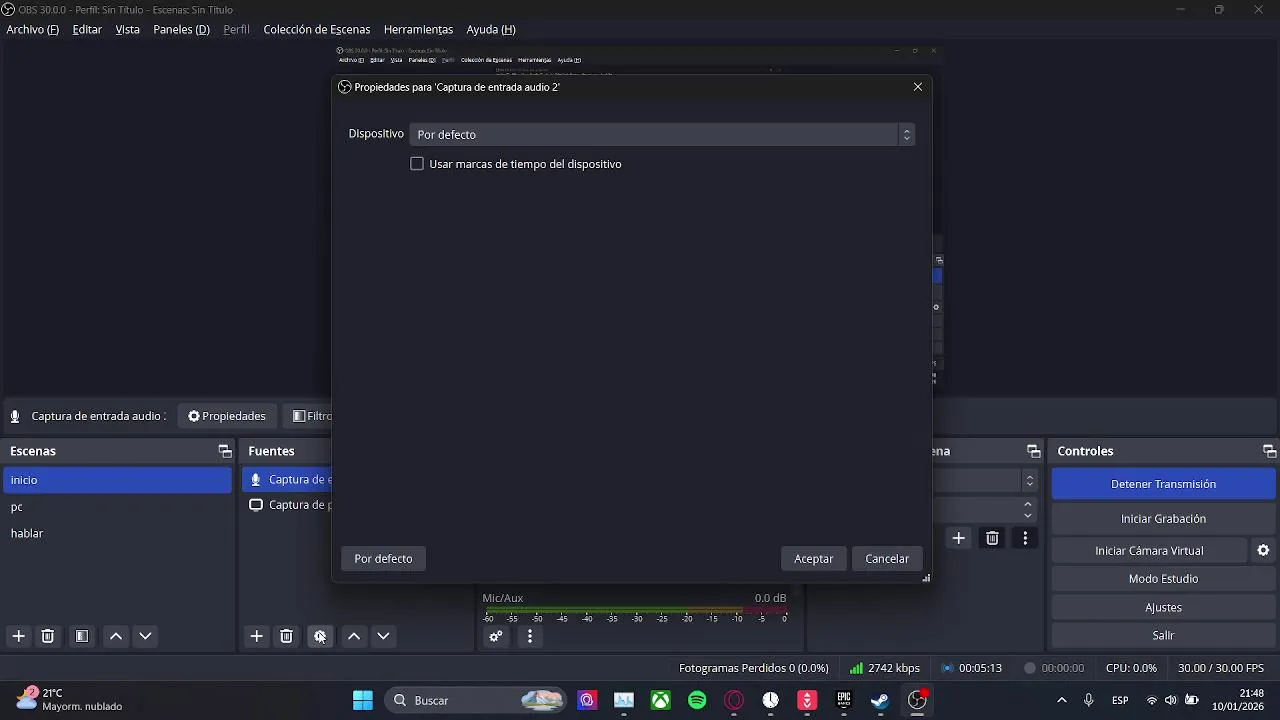
Task: Move the source up in the Fuentes list
Action: pyautogui.click(x=354, y=636)
